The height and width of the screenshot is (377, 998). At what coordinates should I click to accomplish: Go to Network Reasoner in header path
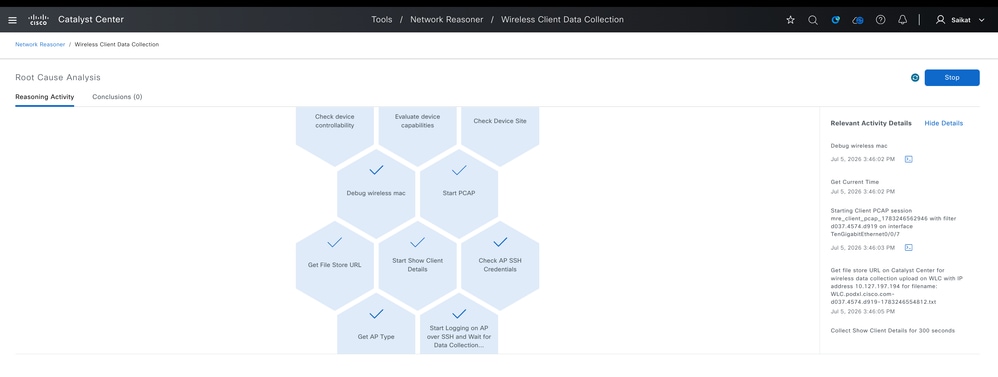click(x=446, y=20)
